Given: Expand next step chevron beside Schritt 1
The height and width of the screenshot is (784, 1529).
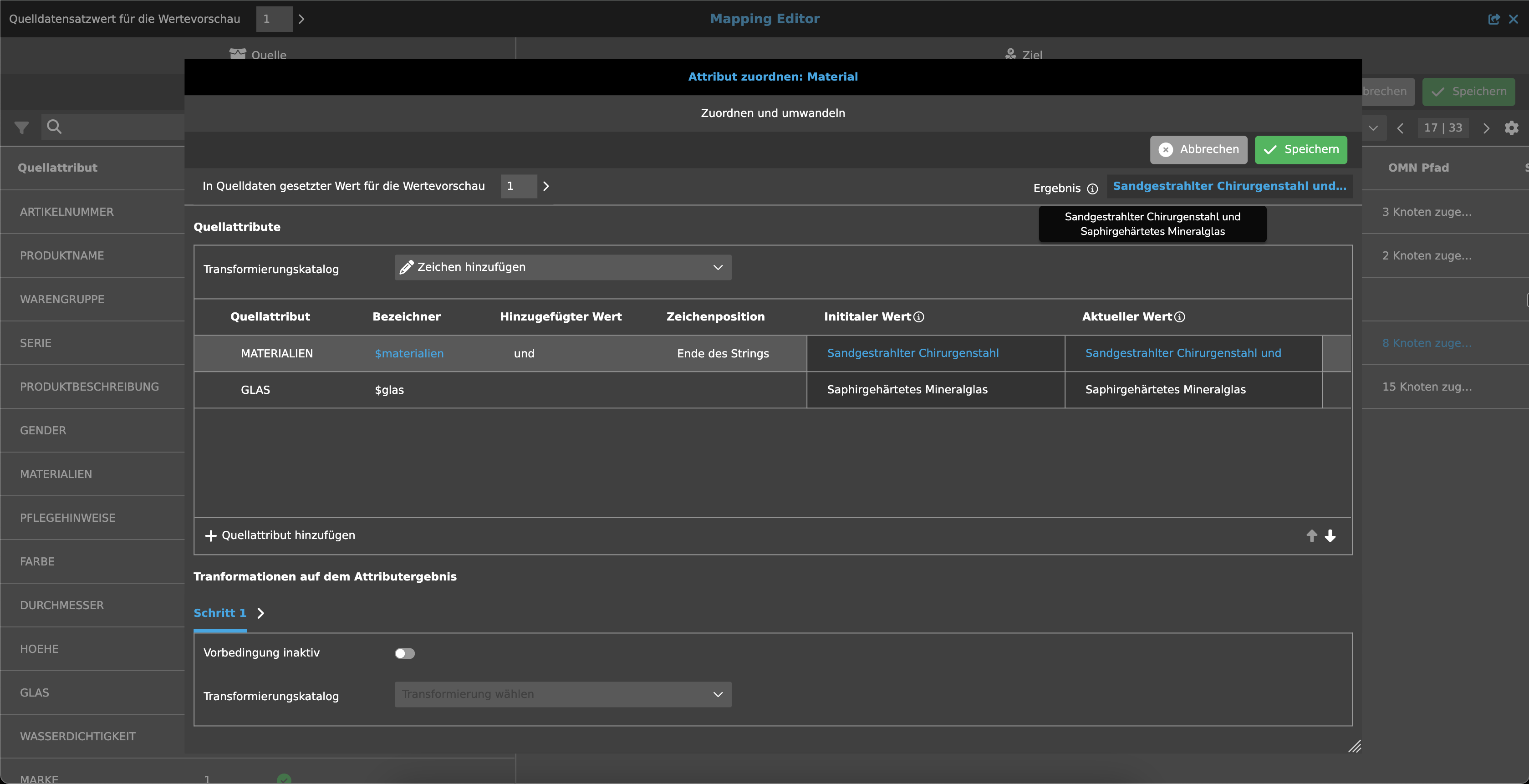Looking at the screenshot, I should click(260, 613).
